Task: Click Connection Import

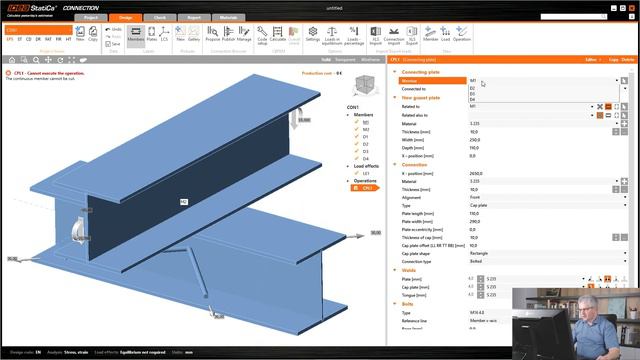Action: (x=394, y=36)
